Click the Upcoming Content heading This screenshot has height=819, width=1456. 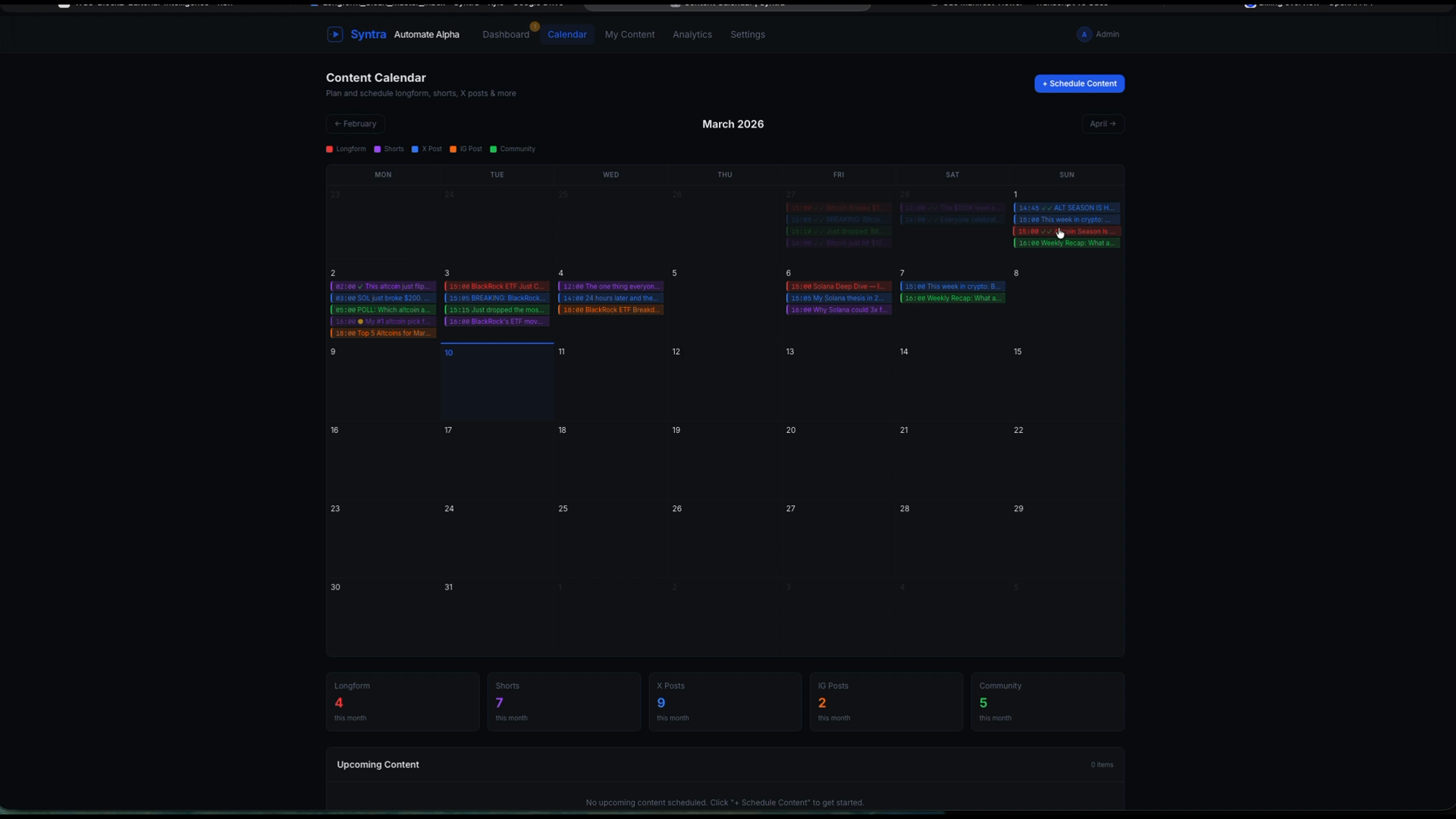tap(378, 764)
